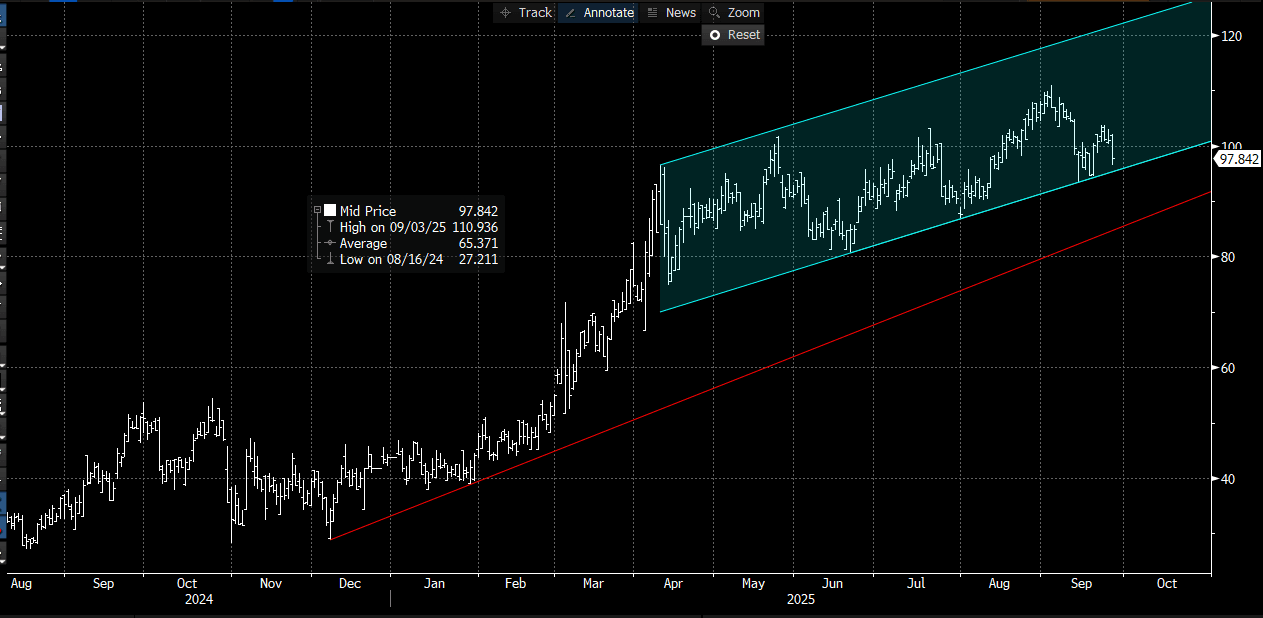Click the Track crosshair icon
This screenshot has width=1263, height=618.
coord(505,13)
